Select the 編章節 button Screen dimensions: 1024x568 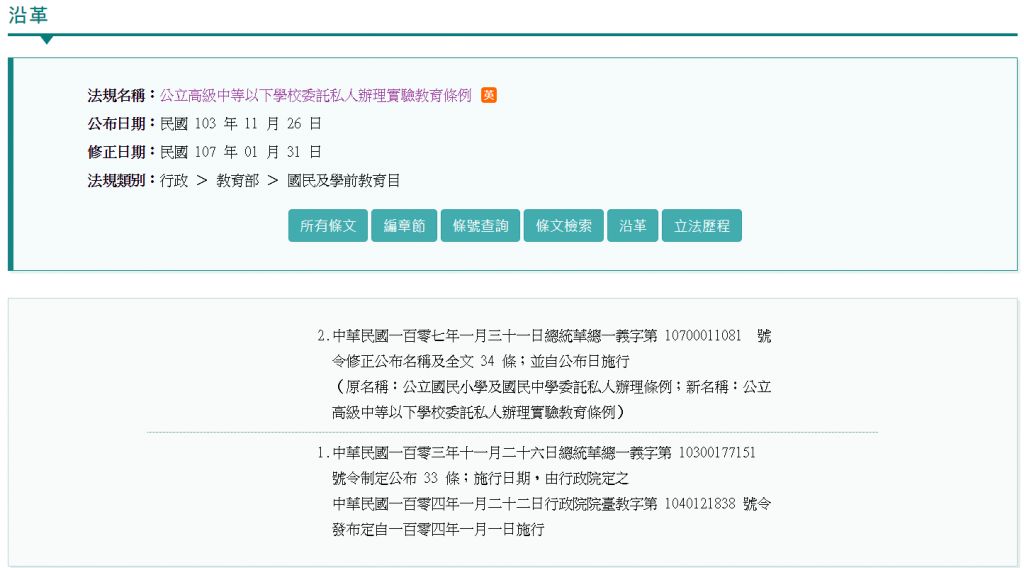point(404,226)
